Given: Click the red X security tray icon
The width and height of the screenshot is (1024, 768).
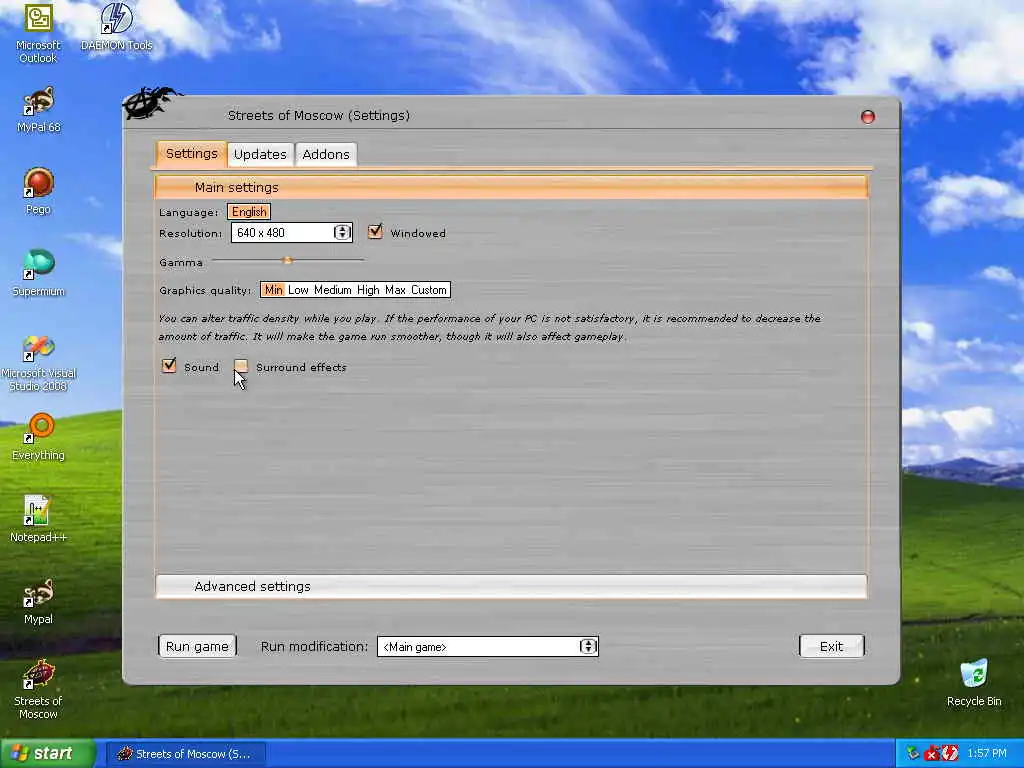Looking at the screenshot, I should pyautogui.click(x=931, y=754).
